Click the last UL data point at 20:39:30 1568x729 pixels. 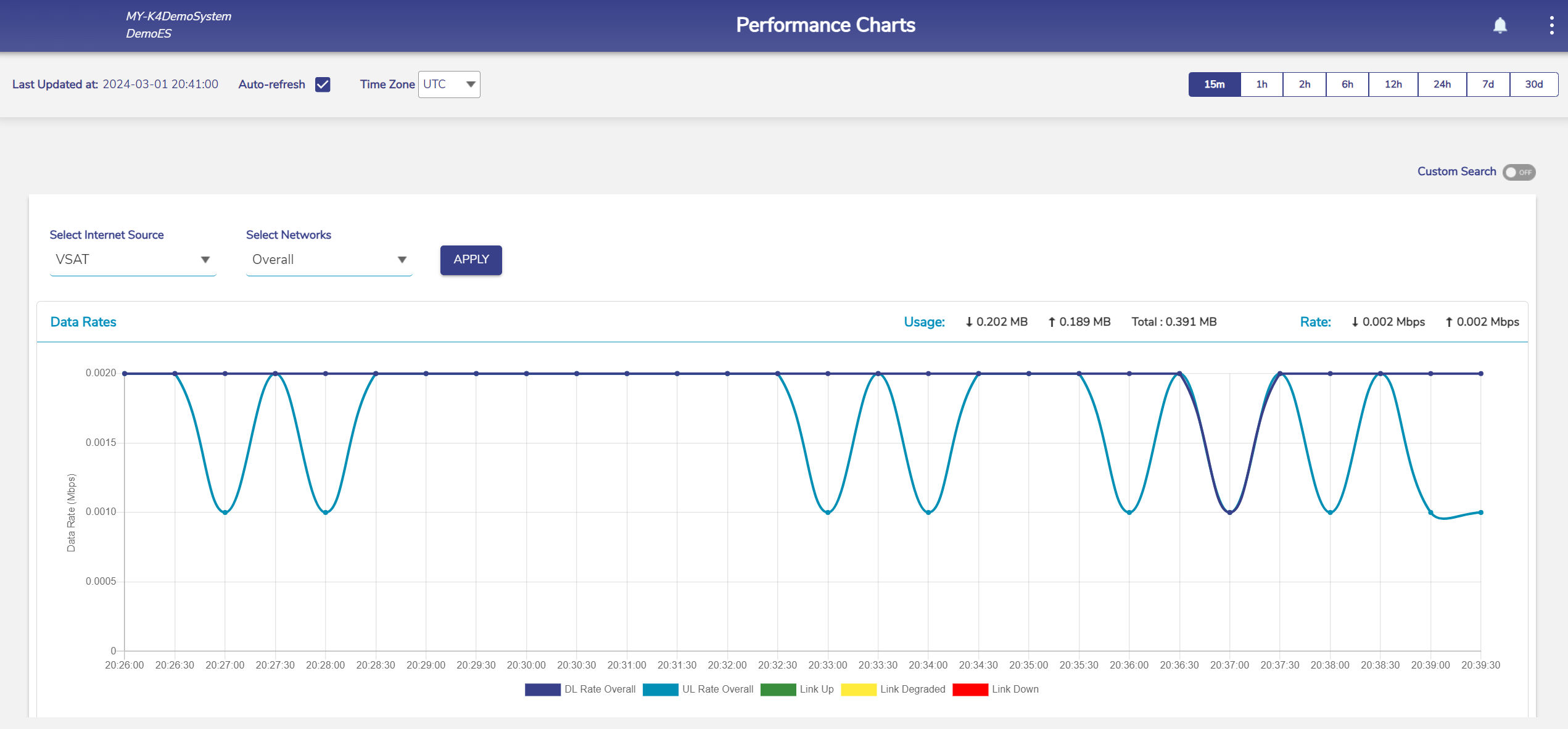[1480, 513]
